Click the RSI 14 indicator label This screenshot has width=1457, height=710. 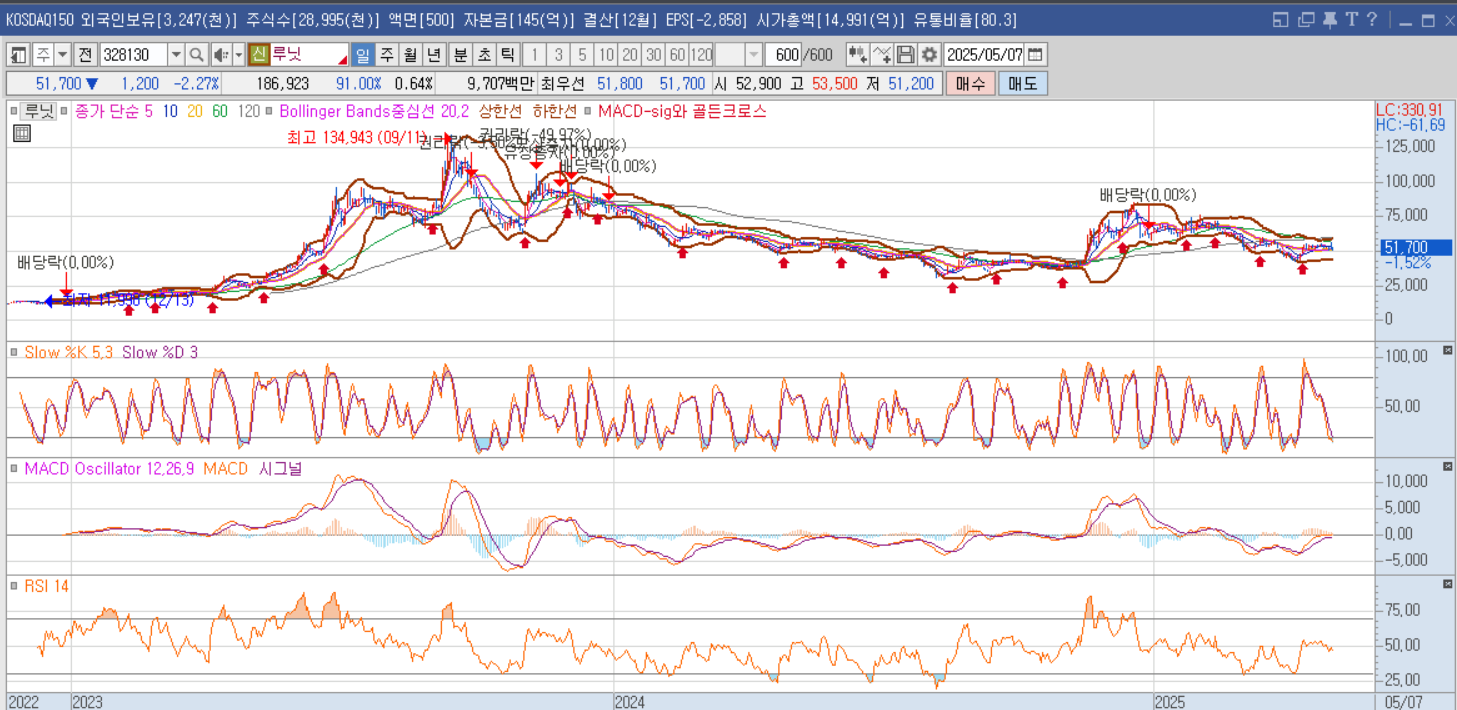pyautogui.click(x=47, y=585)
